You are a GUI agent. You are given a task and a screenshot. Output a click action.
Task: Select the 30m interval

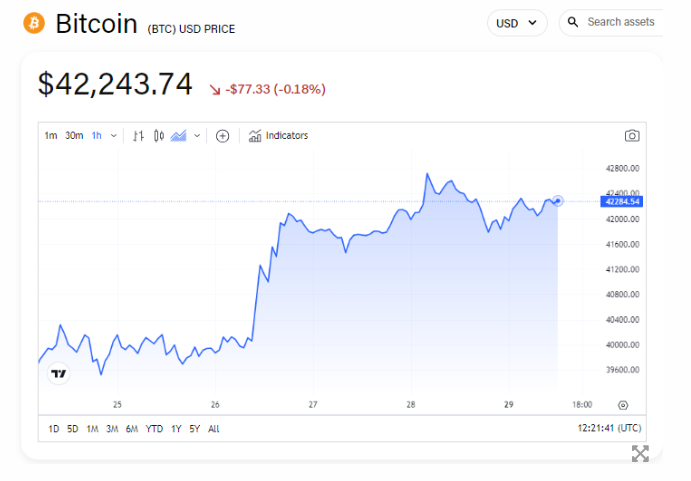click(74, 136)
